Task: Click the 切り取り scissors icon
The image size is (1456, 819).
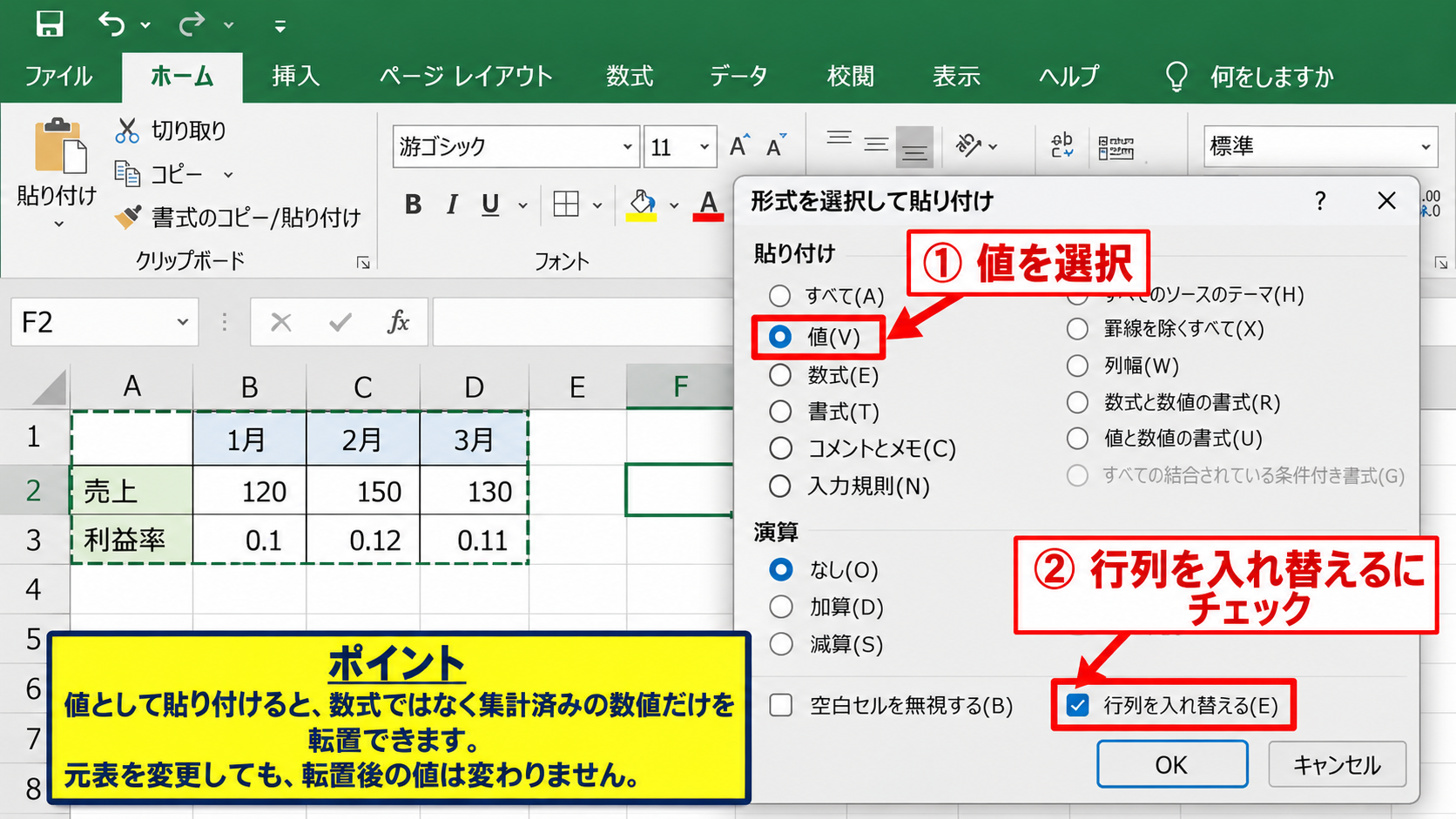Action: pyautogui.click(x=127, y=131)
